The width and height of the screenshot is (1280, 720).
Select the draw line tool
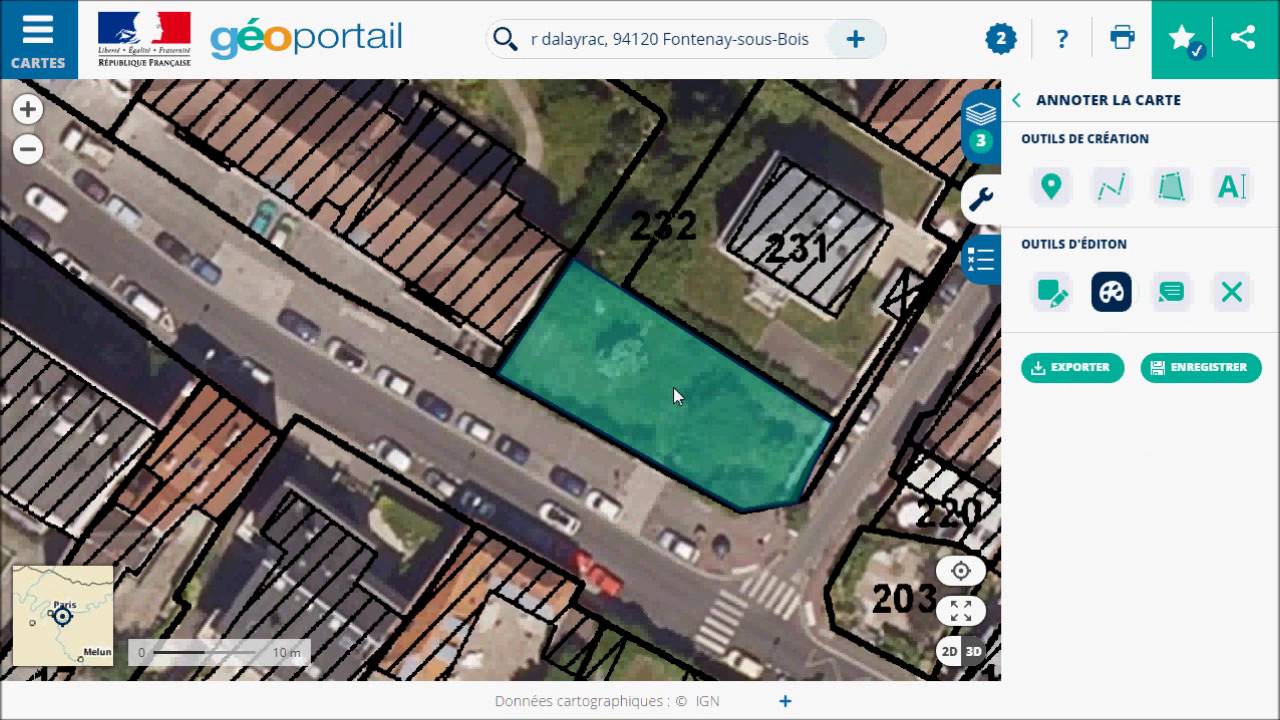[x=1111, y=186]
